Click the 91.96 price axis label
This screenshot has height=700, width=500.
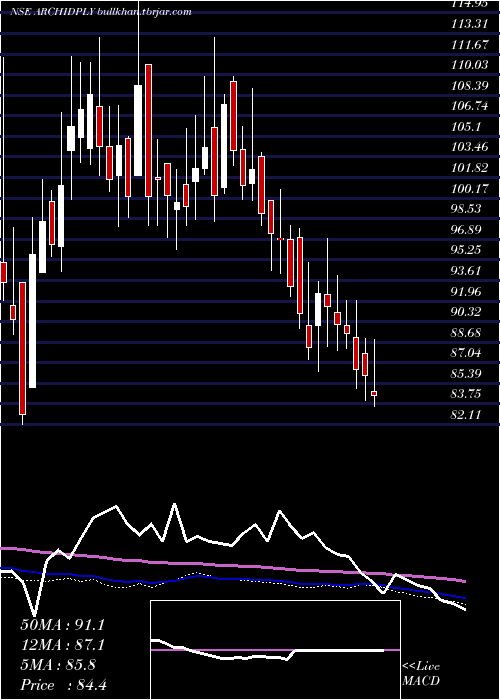(x=465, y=292)
